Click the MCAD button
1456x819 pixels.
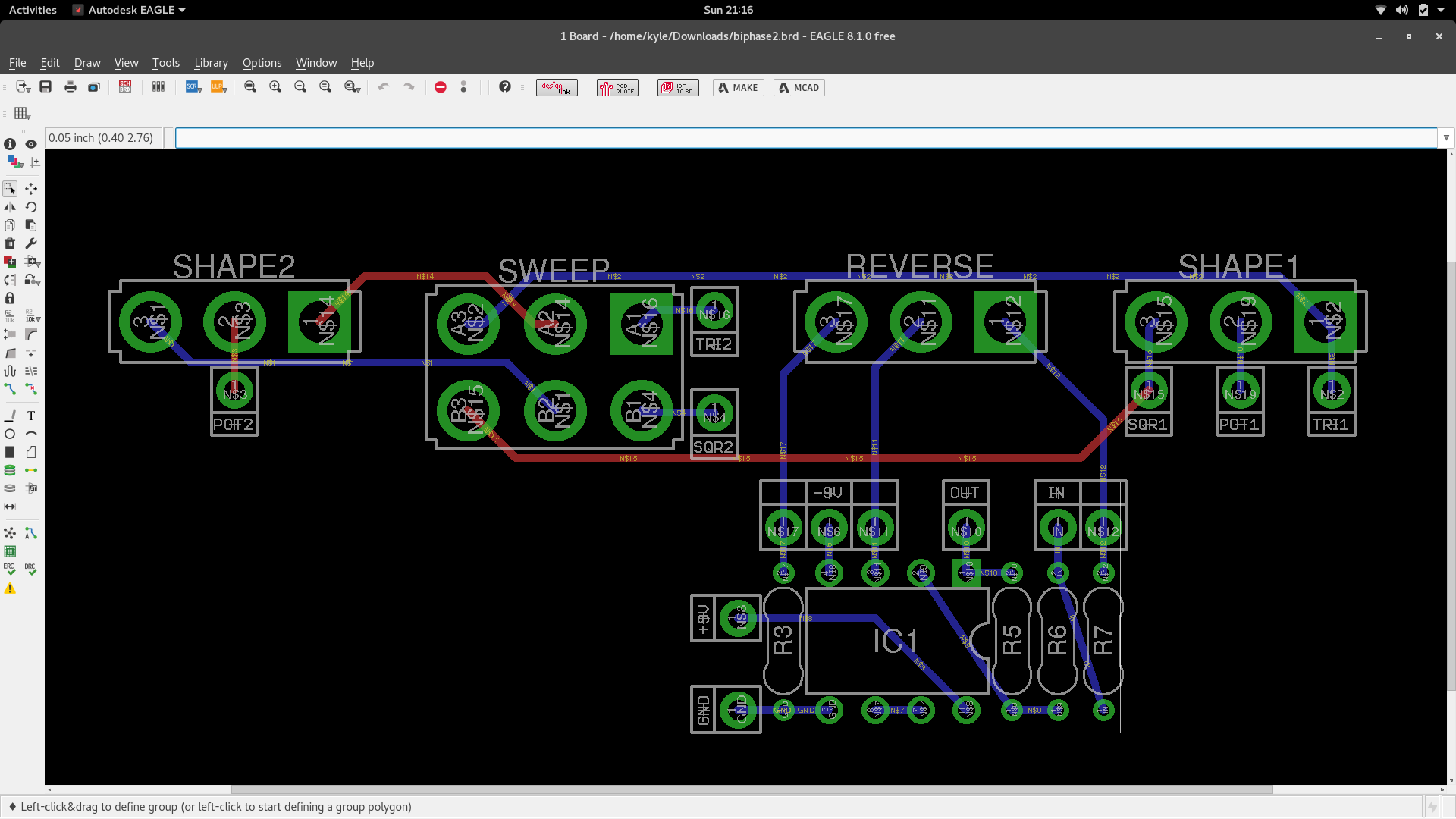(x=799, y=87)
